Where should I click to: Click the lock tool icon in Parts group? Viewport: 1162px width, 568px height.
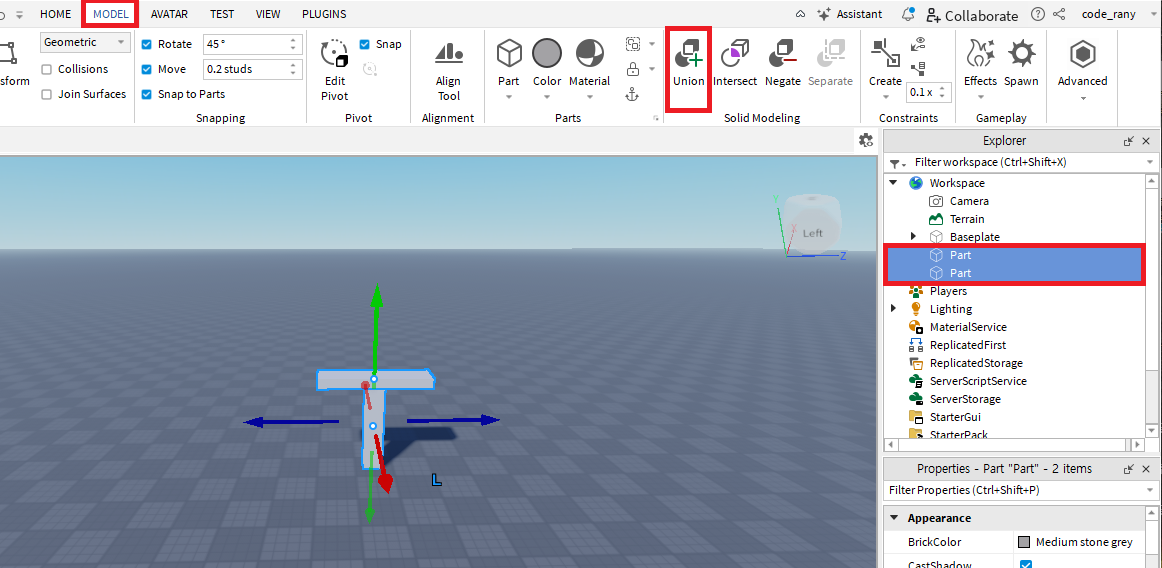pos(633,69)
